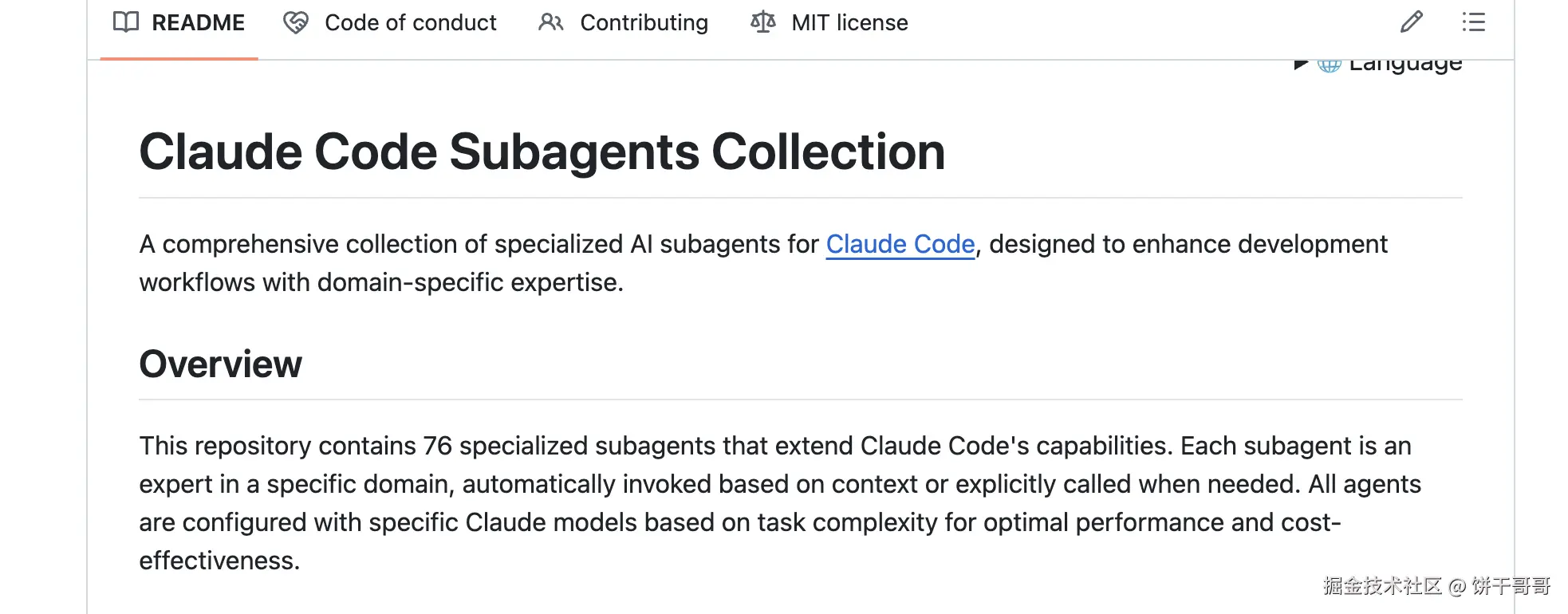The image size is (1568, 614).
Task: Click the pencil edit README icon
Action: click(x=1412, y=22)
